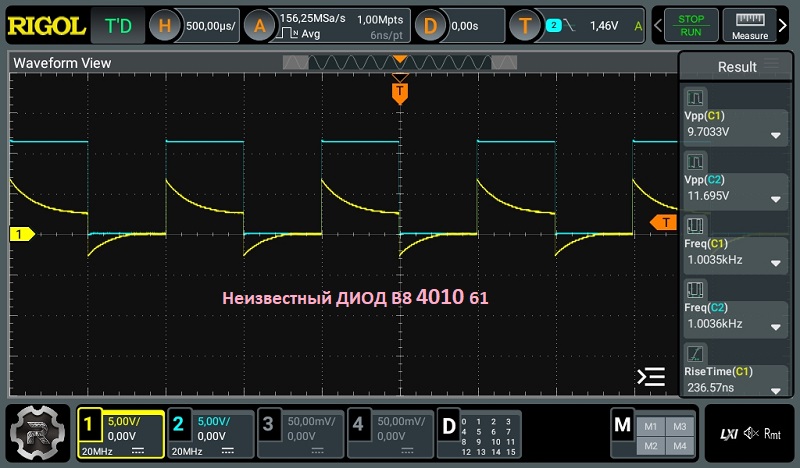The width and height of the screenshot is (800, 468).
Task: Click the orange trigger level marker on right edge
Action: [664, 221]
